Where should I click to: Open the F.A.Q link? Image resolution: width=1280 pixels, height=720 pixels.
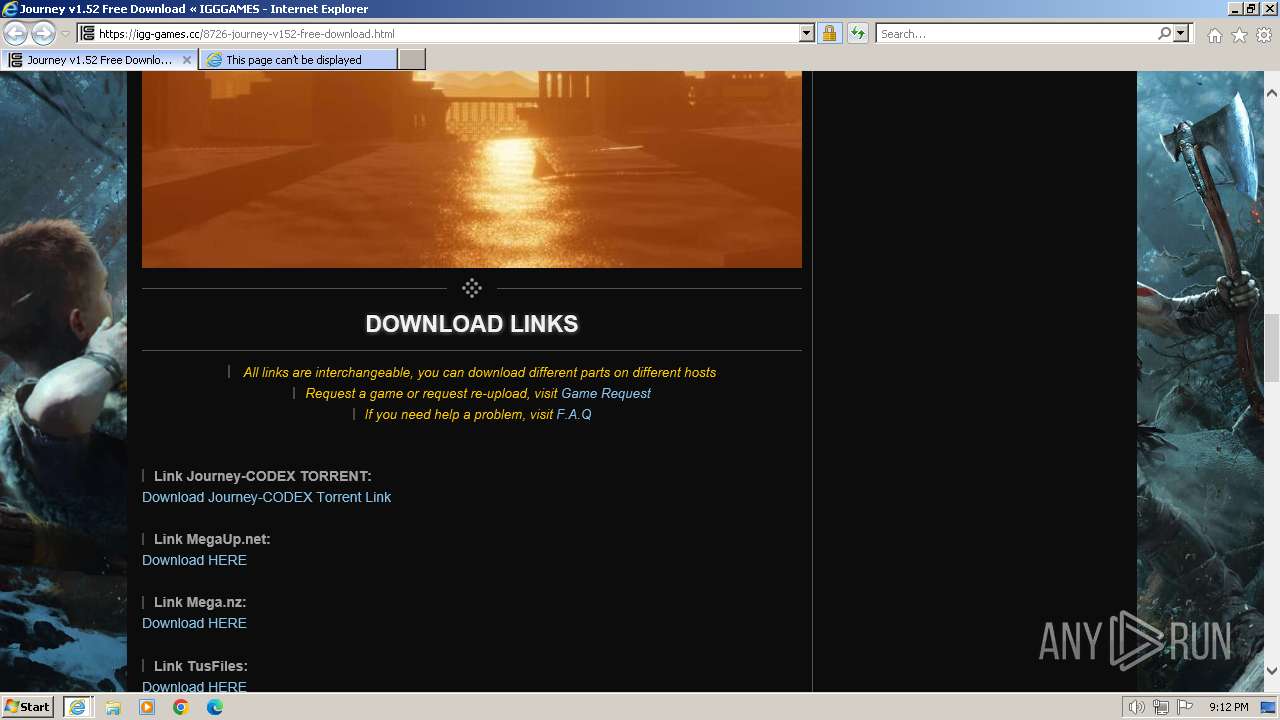(x=574, y=414)
